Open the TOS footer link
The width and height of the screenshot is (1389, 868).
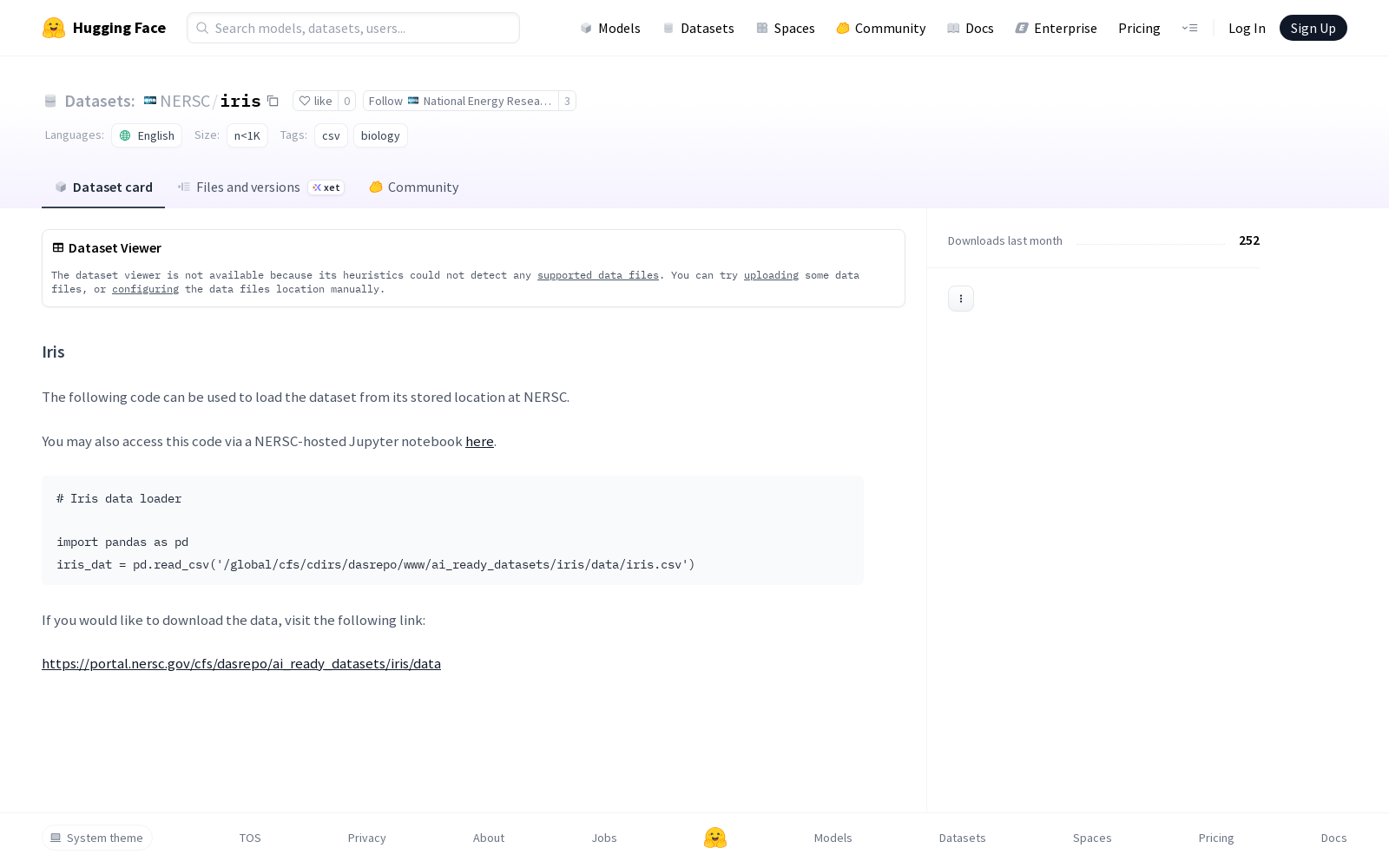pyautogui.click(x=250, y=838)
